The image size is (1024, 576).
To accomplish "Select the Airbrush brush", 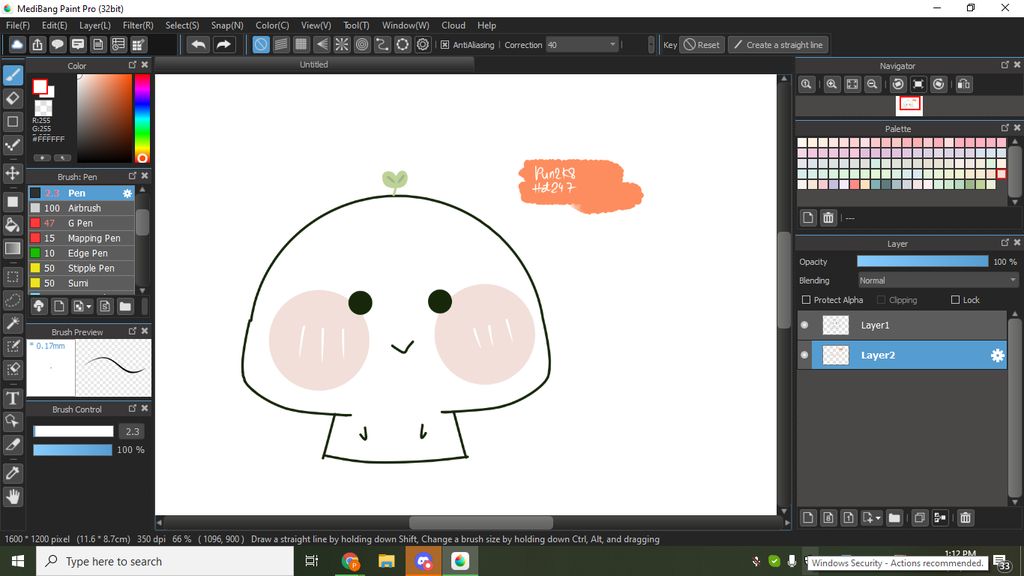I will [82, 208].
